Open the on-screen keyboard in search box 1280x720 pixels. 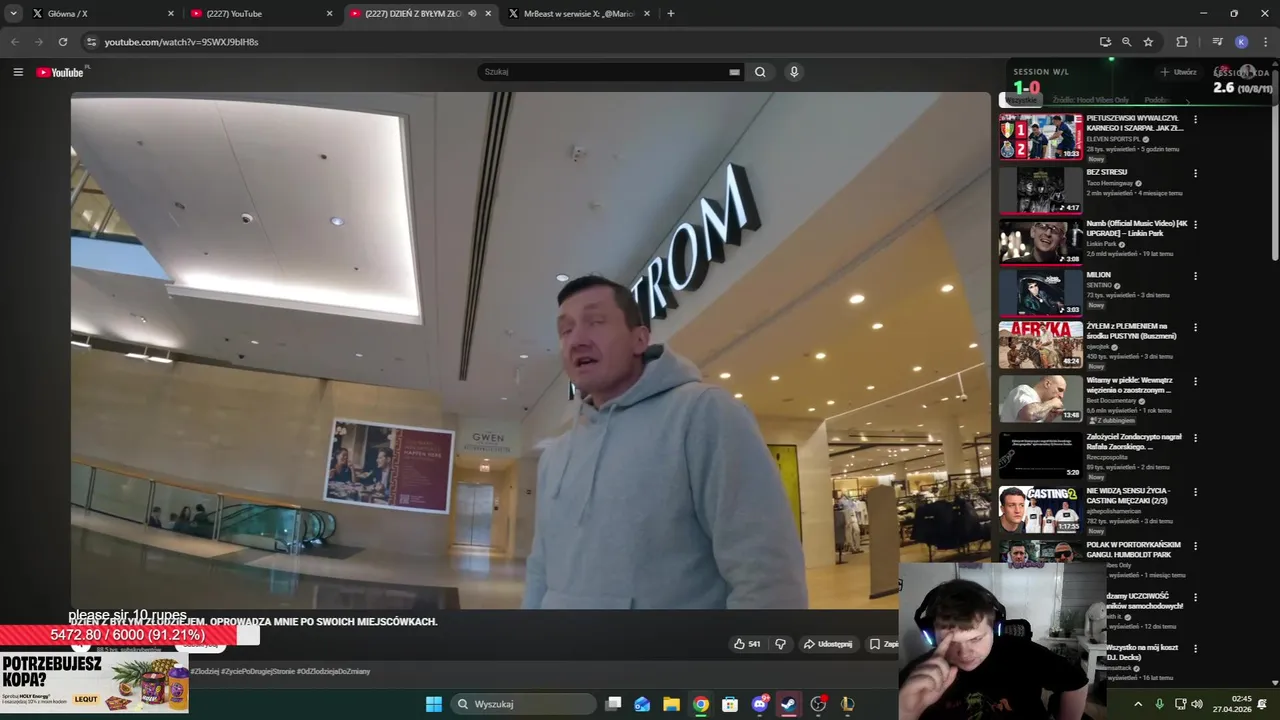[x=734, y=72]
